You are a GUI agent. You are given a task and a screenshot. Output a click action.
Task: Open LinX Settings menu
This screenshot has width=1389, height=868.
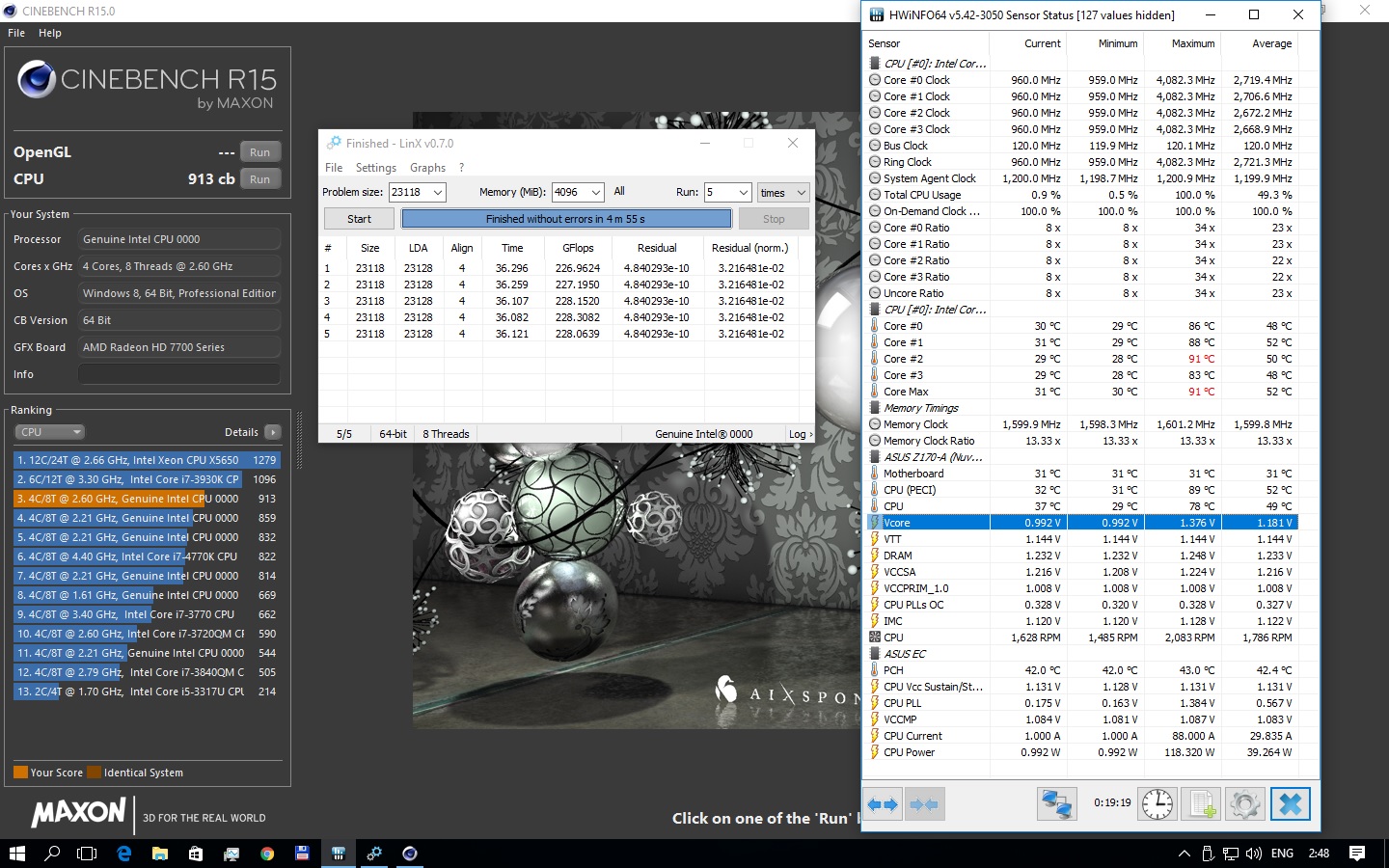376,168
